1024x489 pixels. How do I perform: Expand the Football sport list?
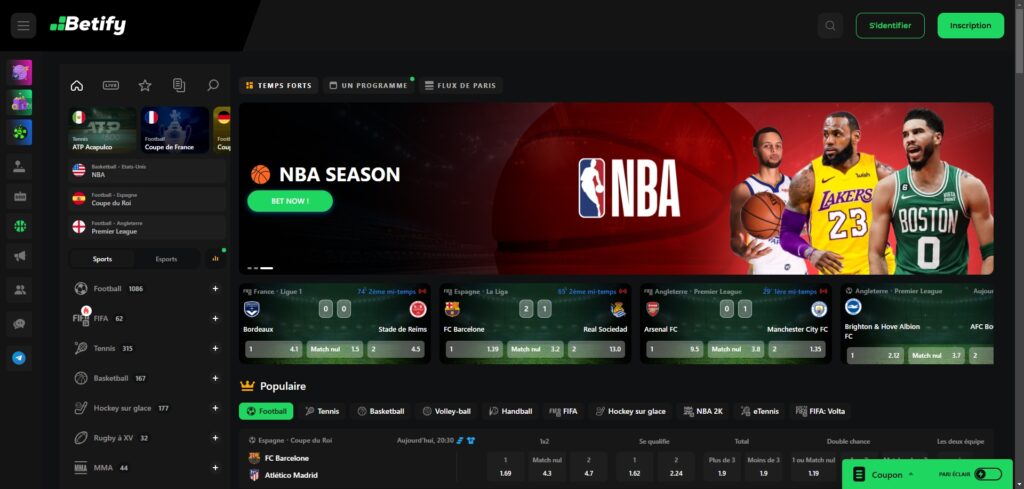(x=216, y=289)
